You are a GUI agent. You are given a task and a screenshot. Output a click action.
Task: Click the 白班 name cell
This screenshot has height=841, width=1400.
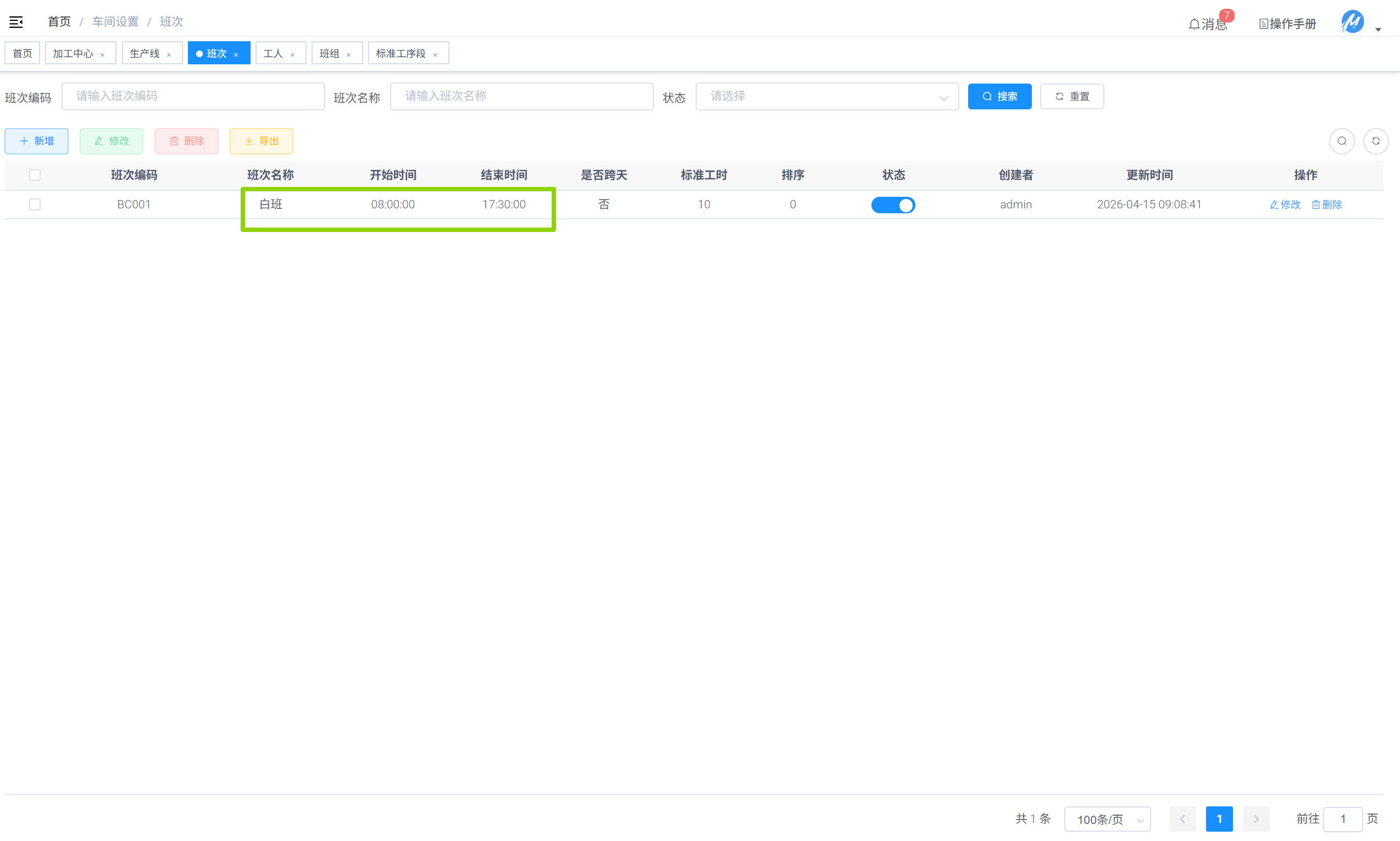271,204
